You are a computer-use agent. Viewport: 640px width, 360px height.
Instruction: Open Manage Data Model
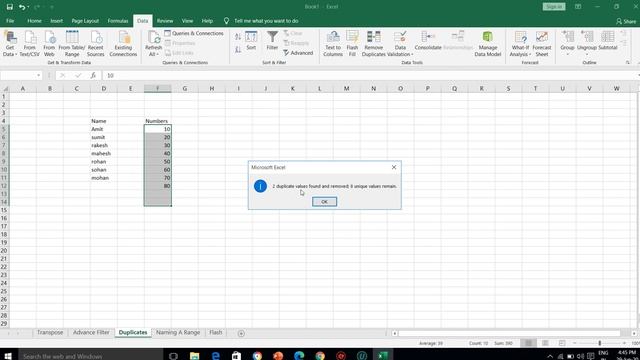coord(488,44)
